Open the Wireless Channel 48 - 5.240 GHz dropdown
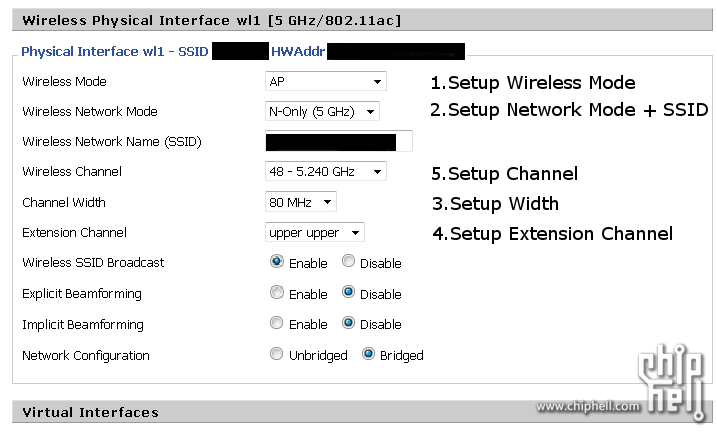 (x=326, y=172)
